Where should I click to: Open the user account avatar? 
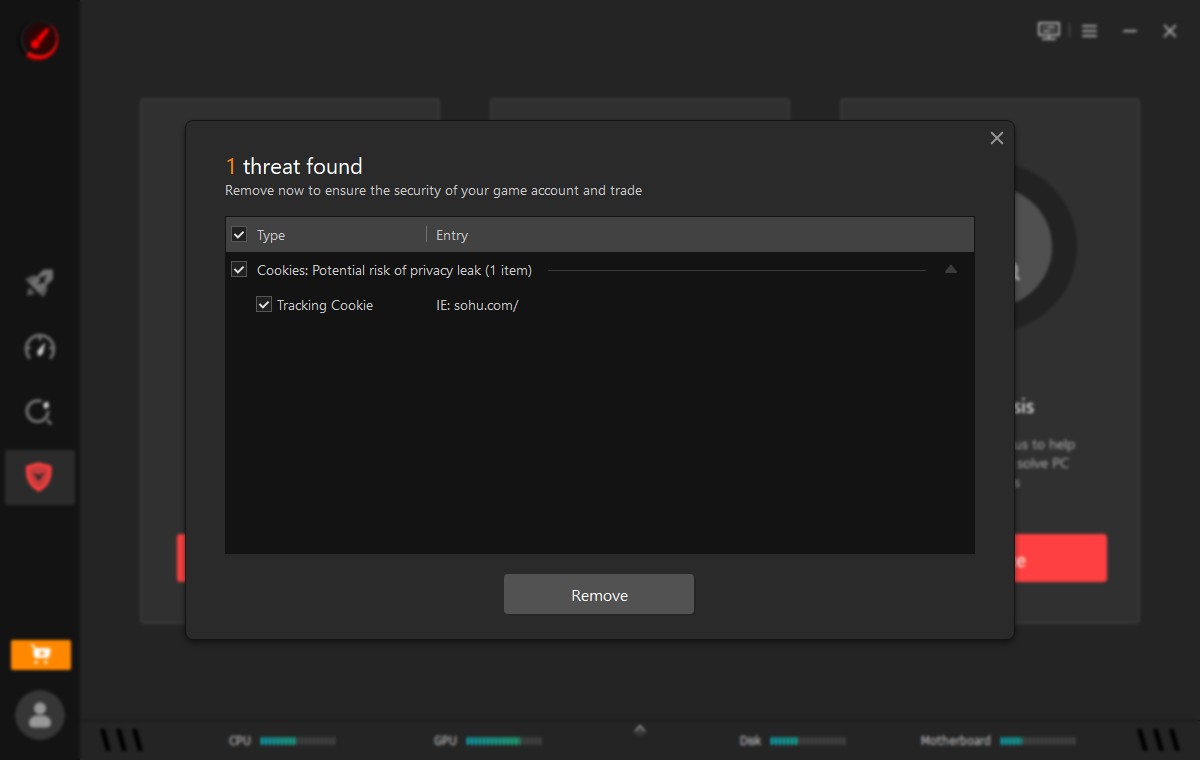tap(40, 715)
